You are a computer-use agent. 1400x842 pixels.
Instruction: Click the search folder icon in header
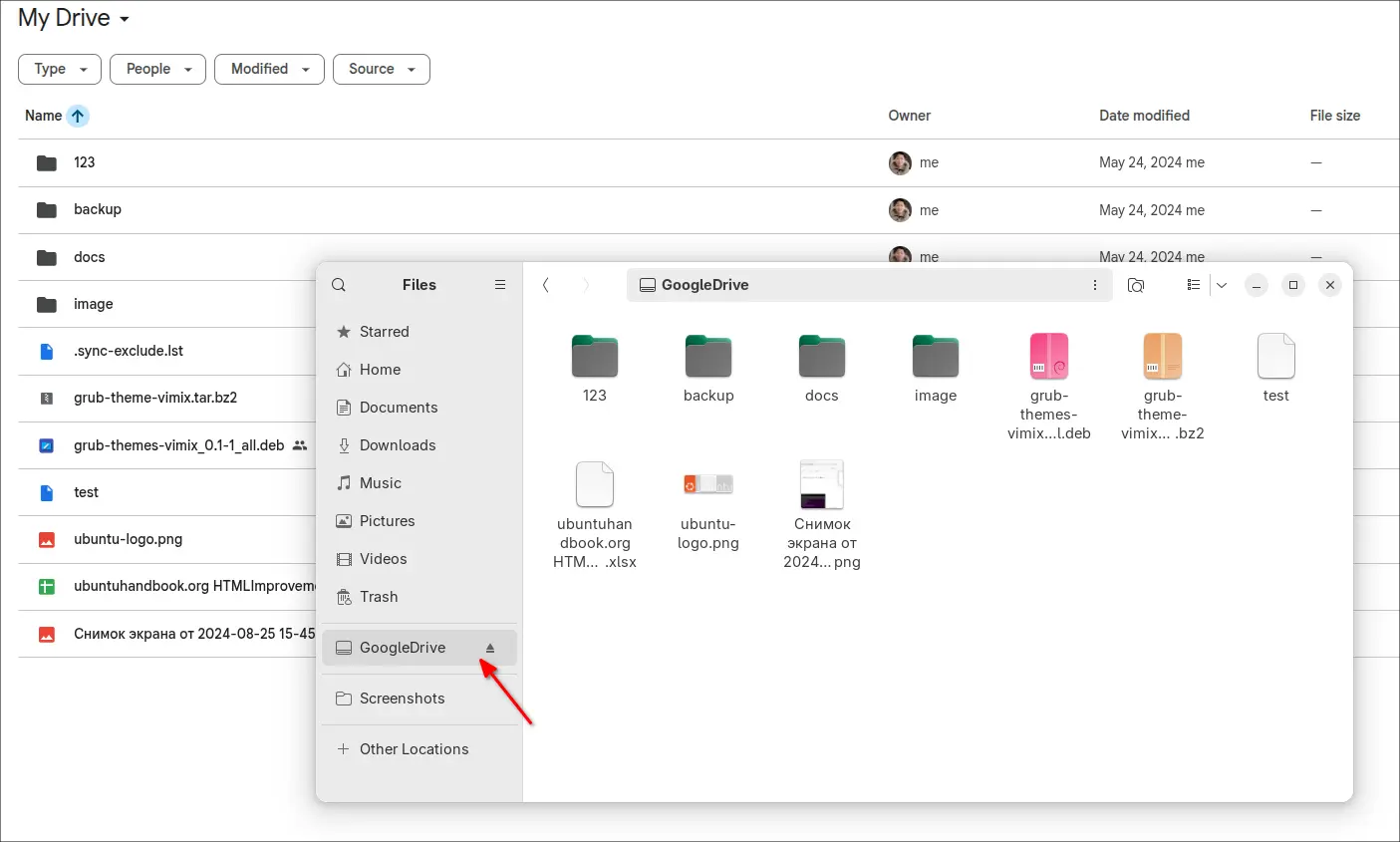[1135, 285]
